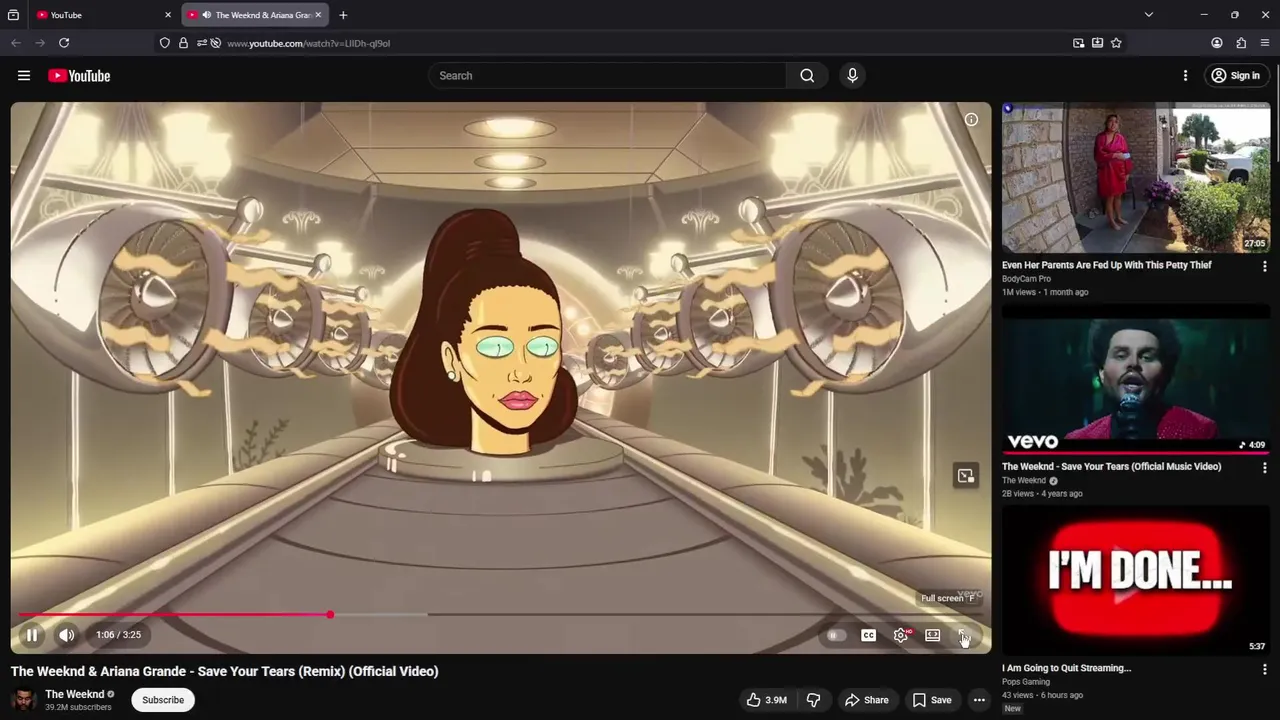Open YouTube settings three-dot menu near Sign in
The width and height of the screenshot is (1280, 720).
(1185, 76)
